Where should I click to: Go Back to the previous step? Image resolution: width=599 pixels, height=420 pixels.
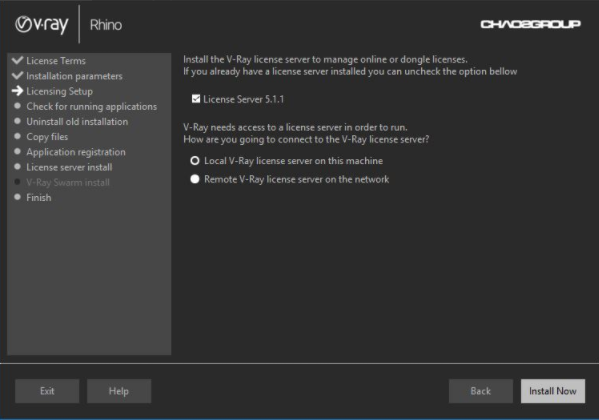click(x=481, y=391)
